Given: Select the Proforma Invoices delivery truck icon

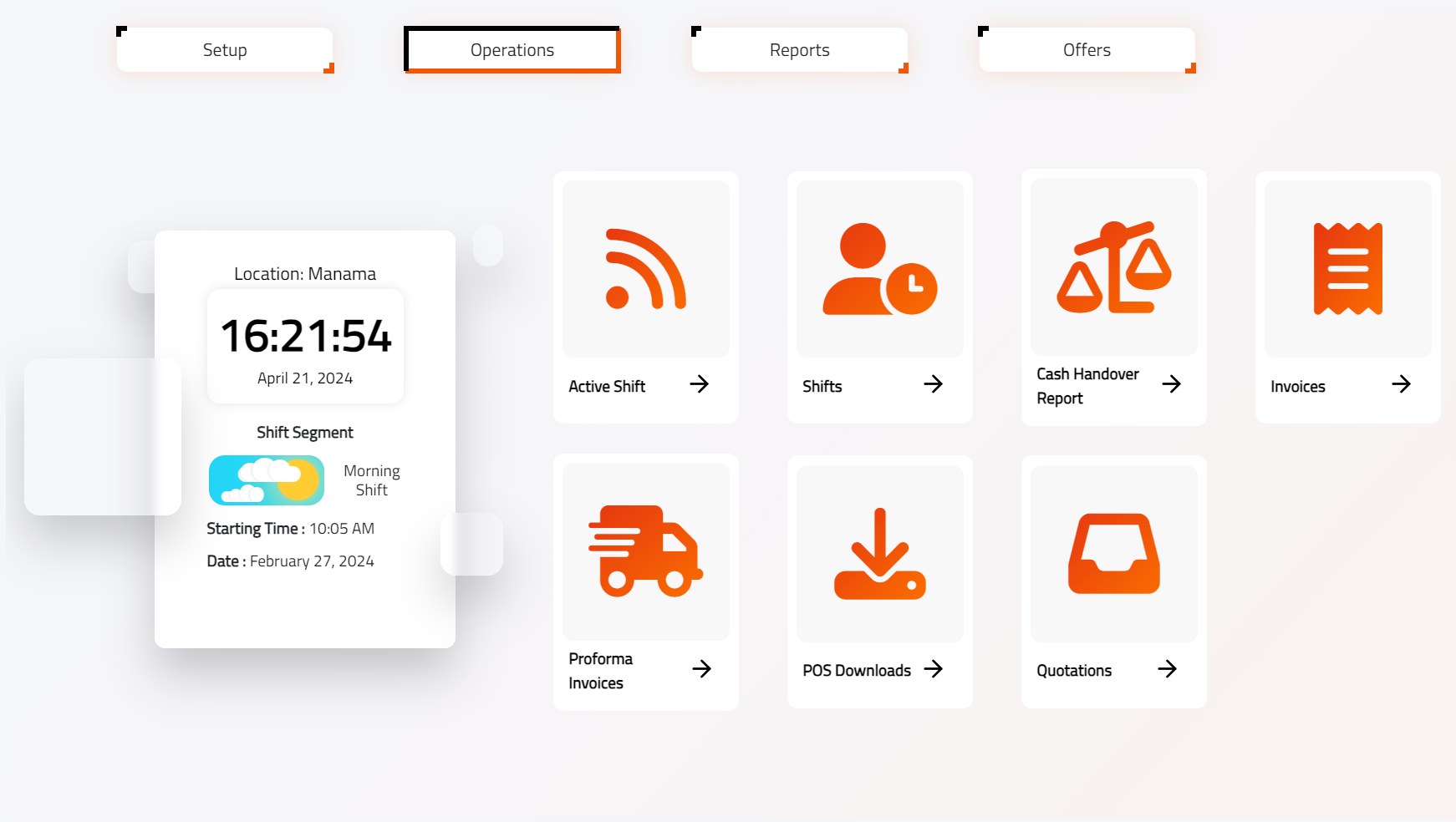Looking at the screenshot, I should (x=644, y=551).
